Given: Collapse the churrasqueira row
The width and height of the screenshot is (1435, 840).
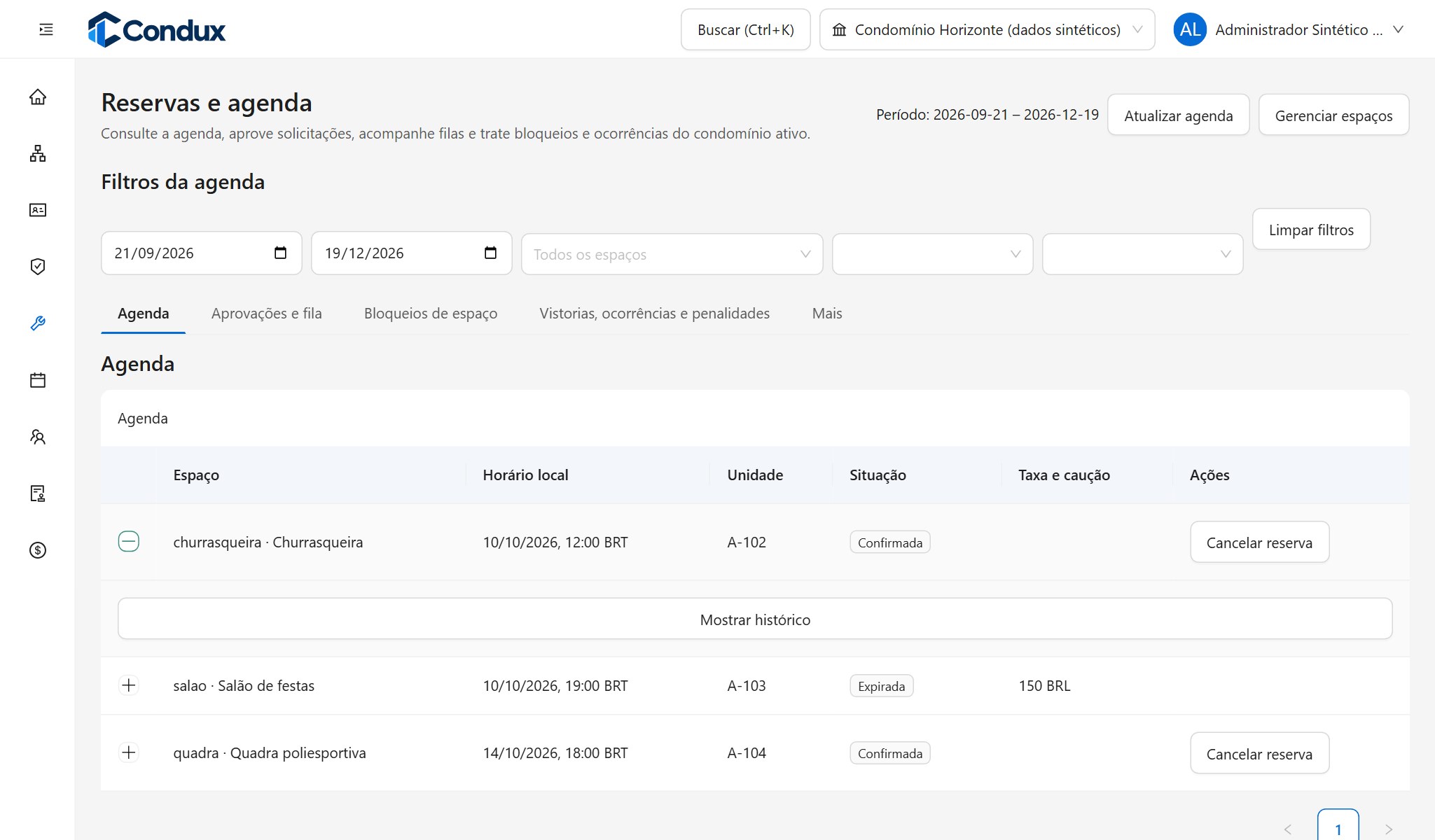Looking at the screenshot, I should coord(129,542).
